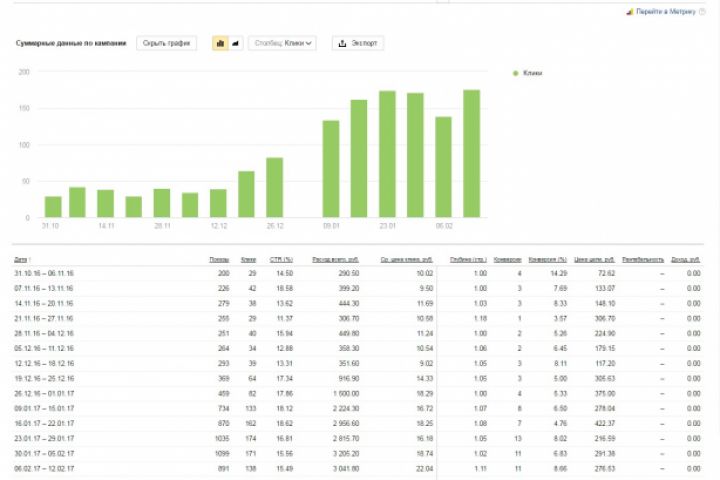Click the goal price value 72.62
Image resolution: width=720 pixels, height=480 pixels.
[x=606, y=273]
